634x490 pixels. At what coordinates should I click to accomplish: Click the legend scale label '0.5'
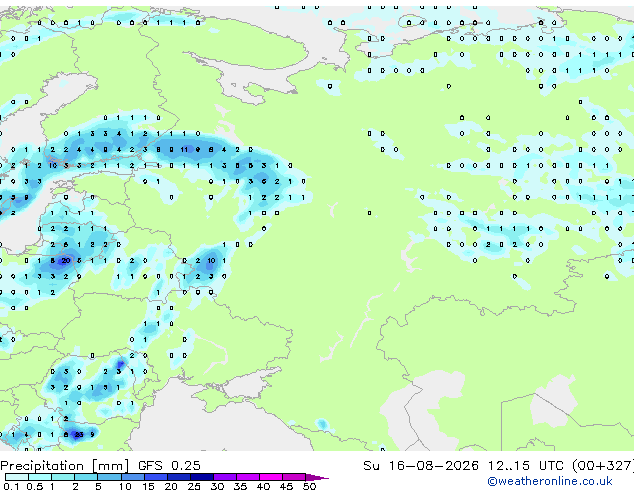[x=35, y=486]
